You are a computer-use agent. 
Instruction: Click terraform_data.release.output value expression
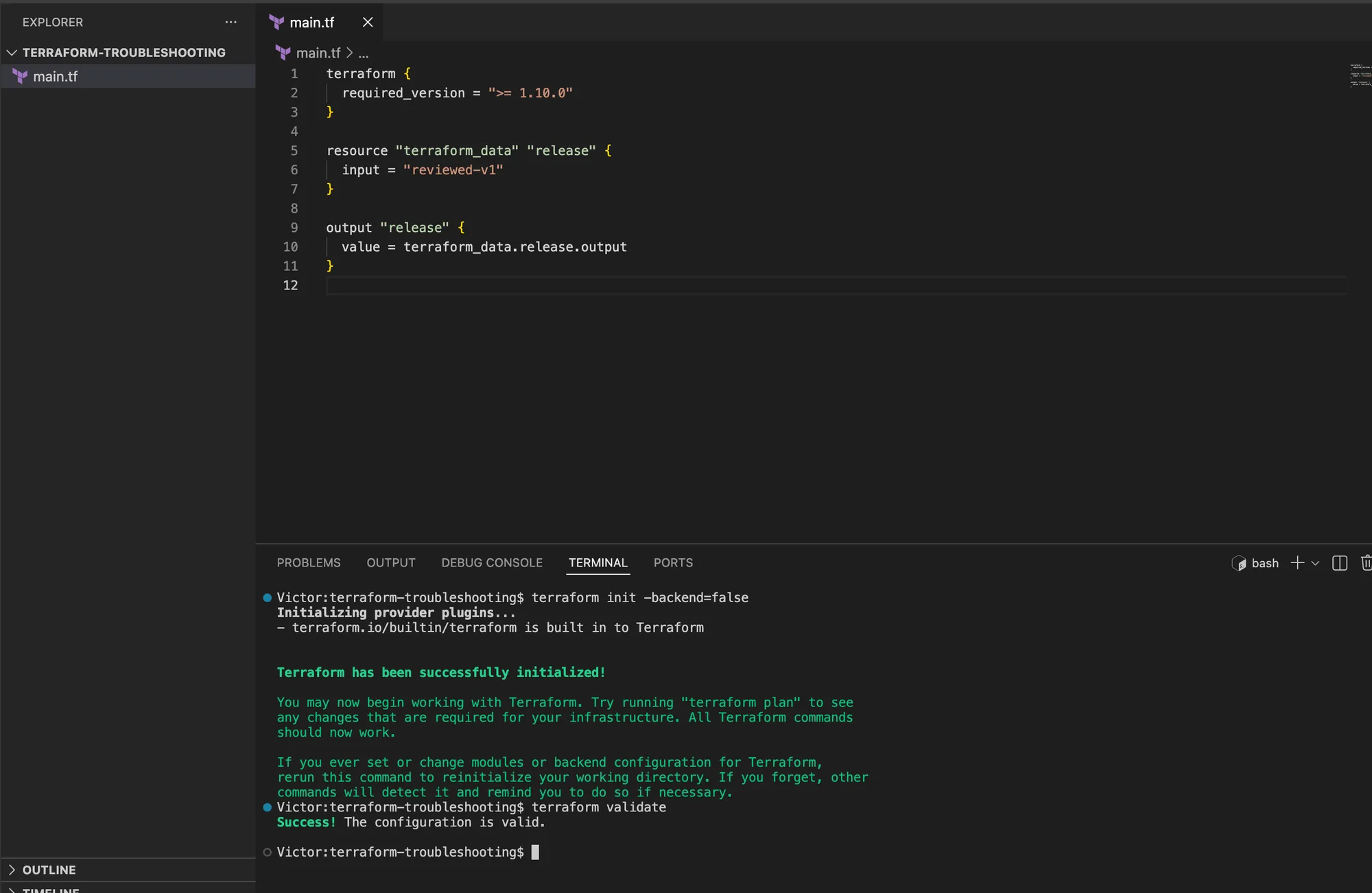[x=515, y=247]
